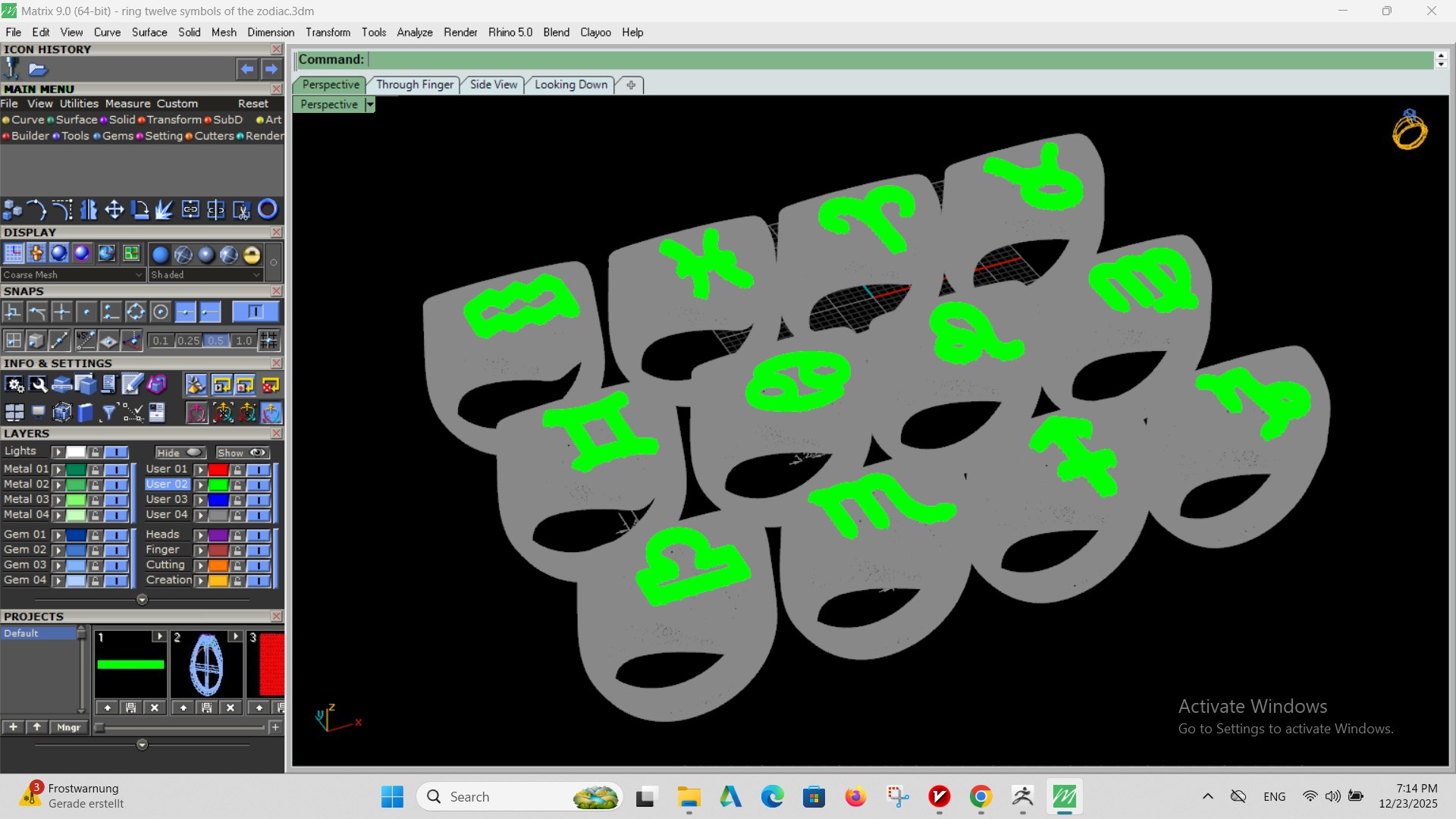Click the save icon under project thumbnail 1

coord(130,708)
